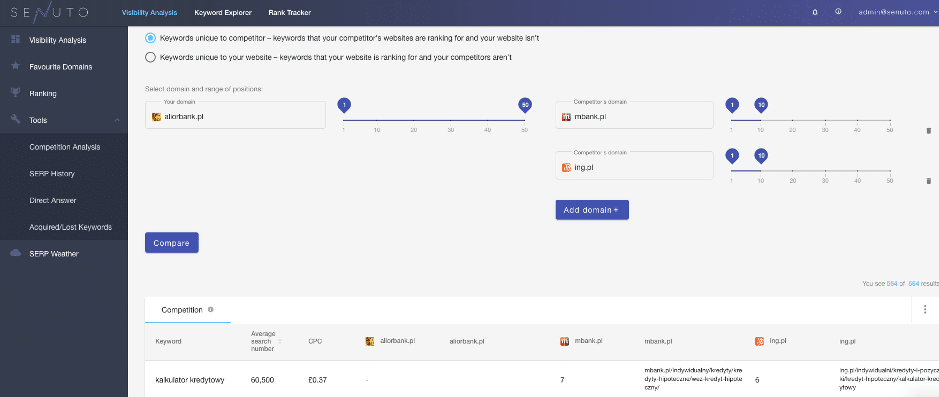Open SERP History in sidebar

tap(52, 174)
